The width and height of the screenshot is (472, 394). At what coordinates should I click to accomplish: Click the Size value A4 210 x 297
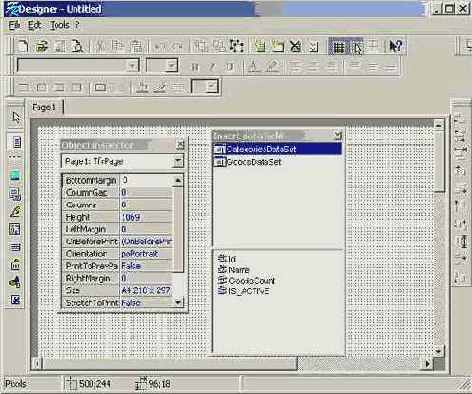tap(146, 290)
